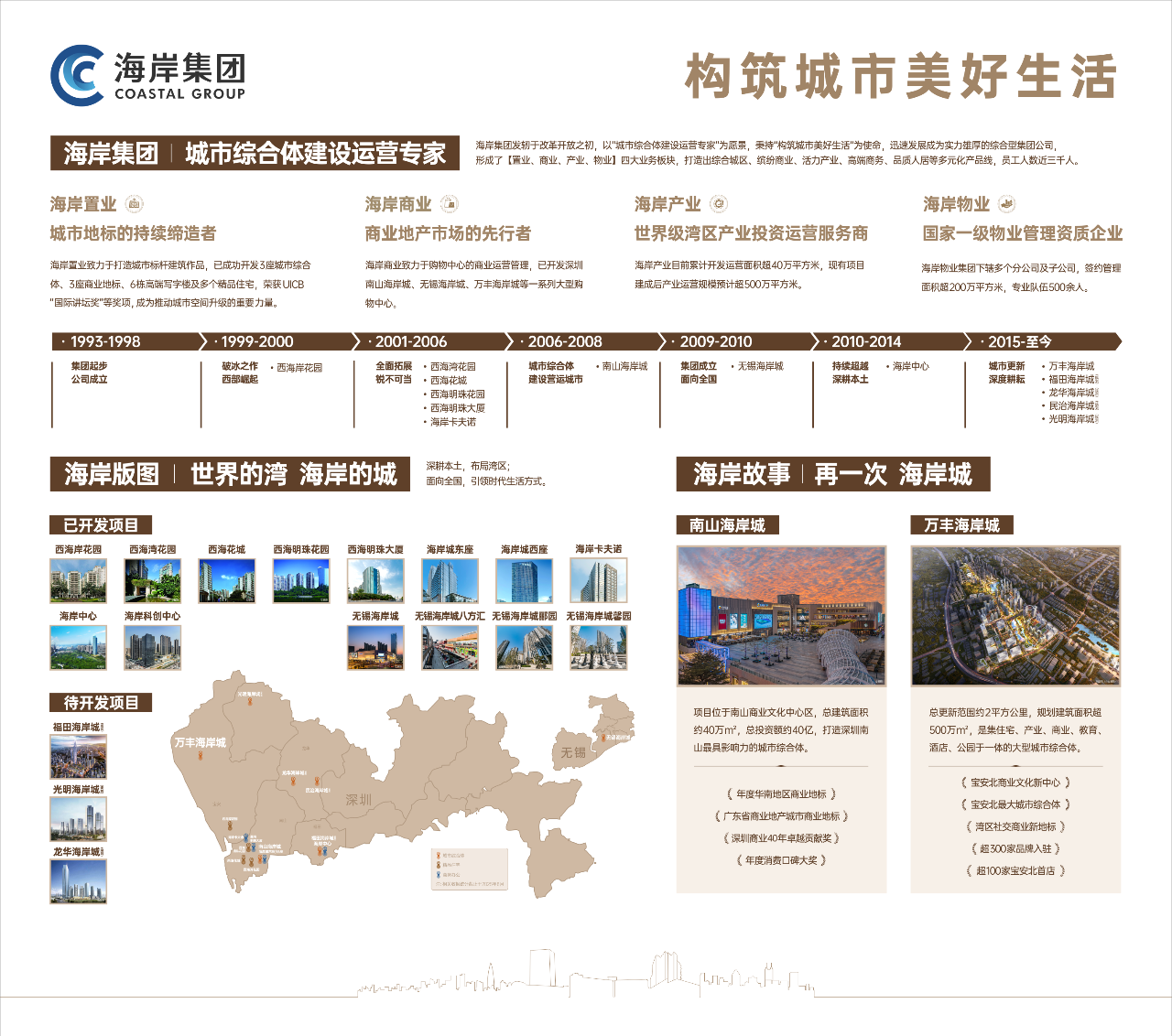Click the icon next to 海岸物业
This screenshot has height=1036, width=1172.
(1006, 204)
